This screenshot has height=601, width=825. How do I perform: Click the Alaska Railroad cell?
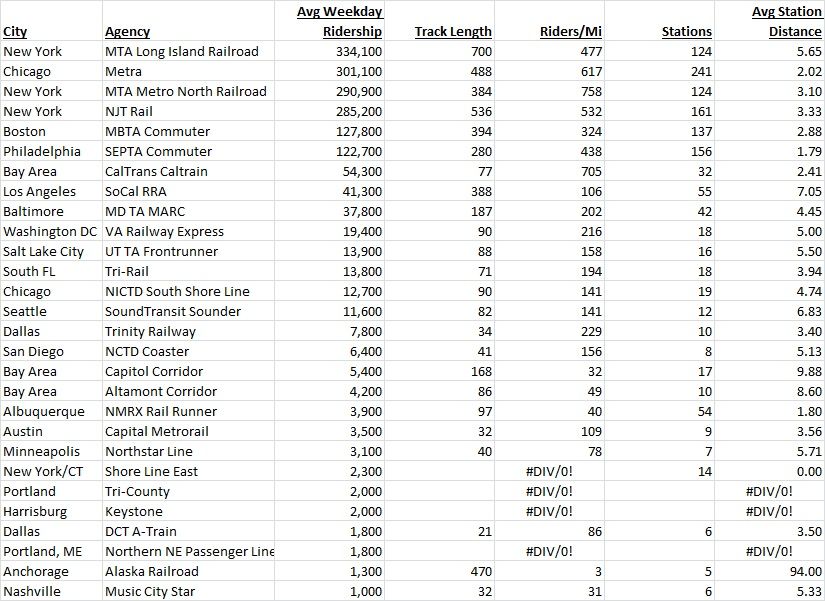point(151,571)
